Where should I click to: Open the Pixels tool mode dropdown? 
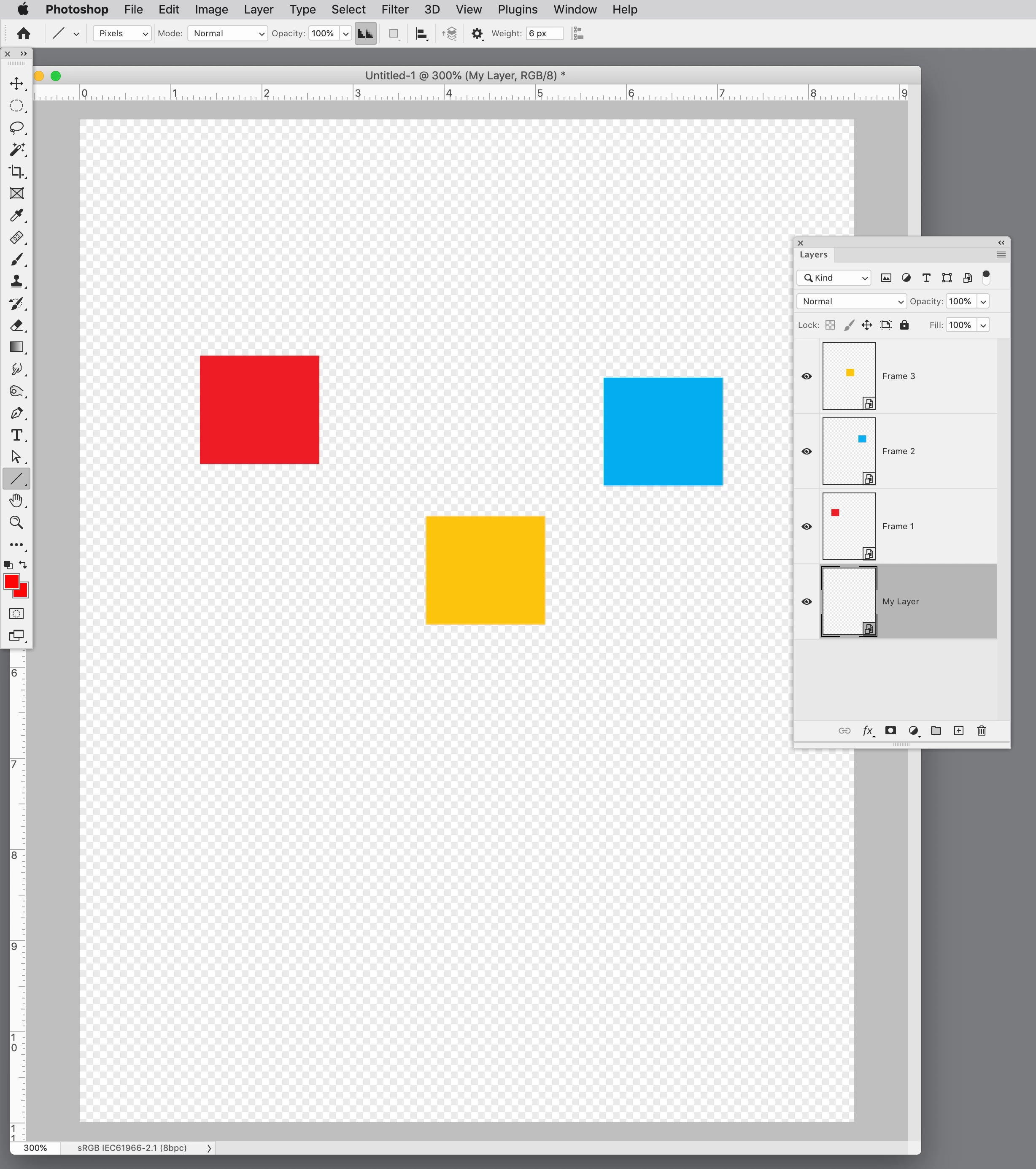pyautogui.click(x=122, y=34)
